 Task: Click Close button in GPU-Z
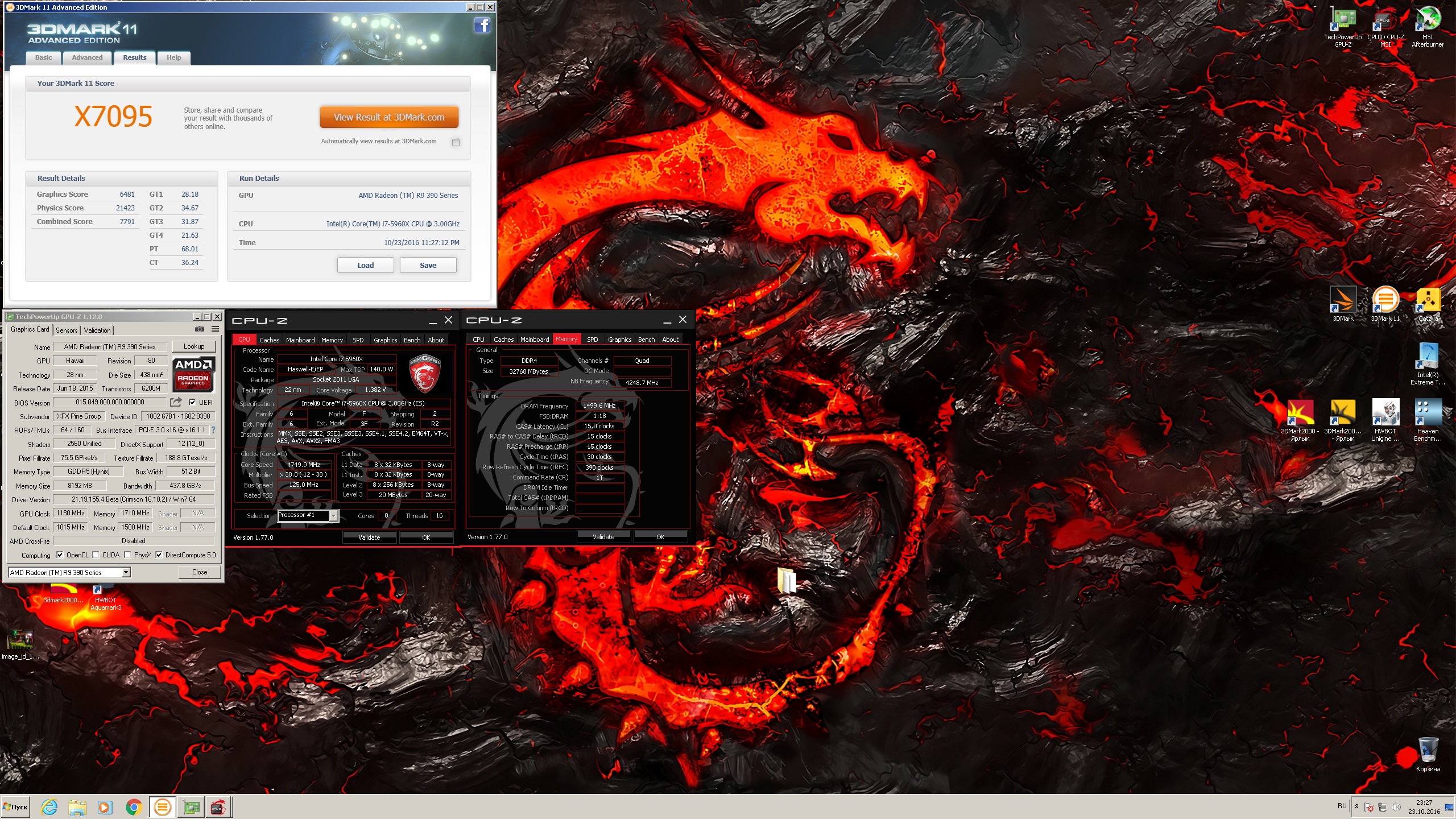point(200,572)
